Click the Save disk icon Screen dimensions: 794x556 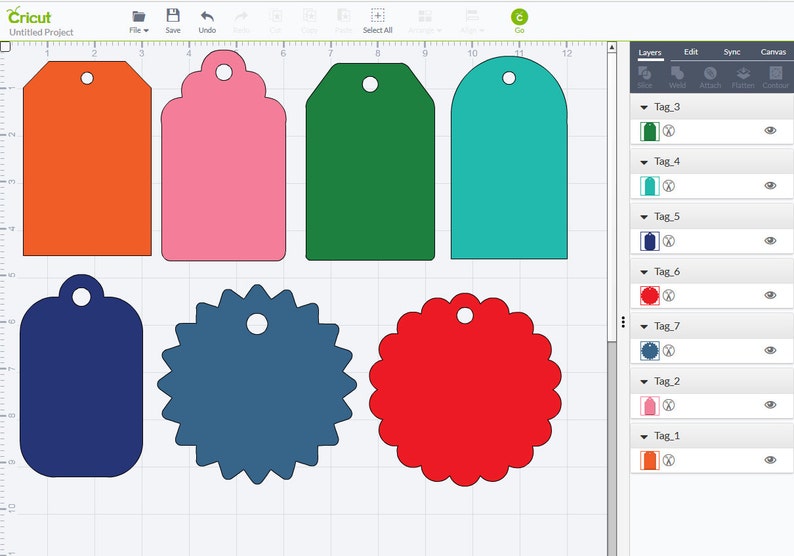coord(173,16)
